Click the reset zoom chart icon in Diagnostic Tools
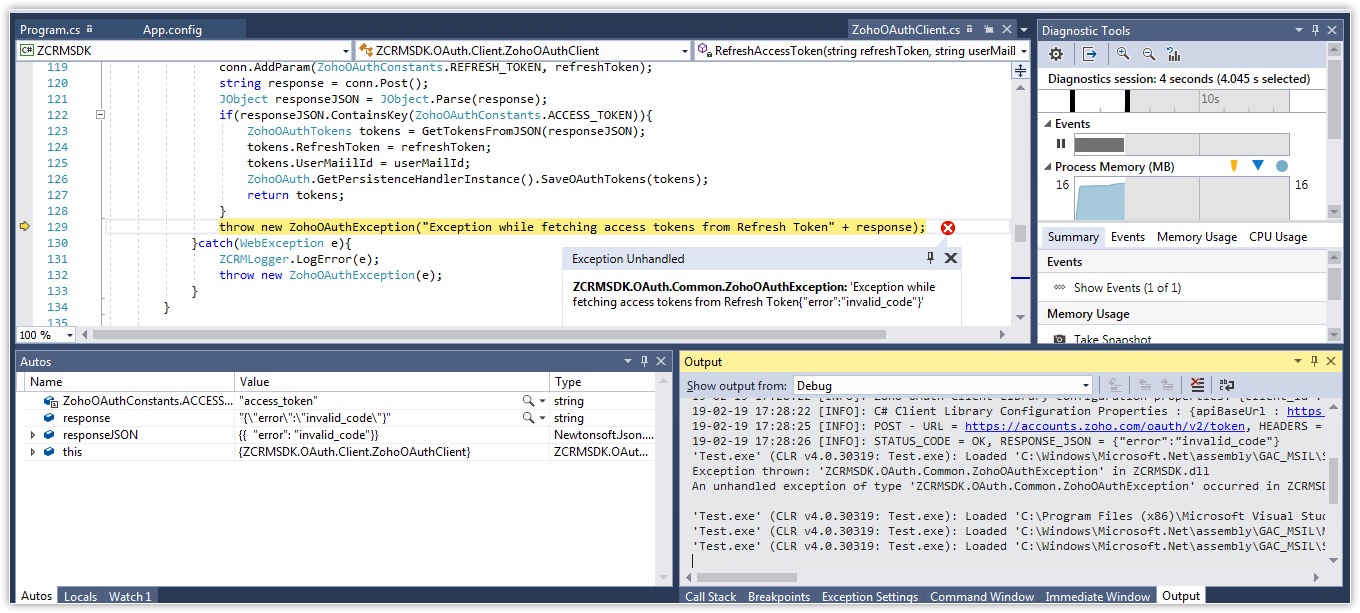The image size is (1360, 613). point(1174,54)
